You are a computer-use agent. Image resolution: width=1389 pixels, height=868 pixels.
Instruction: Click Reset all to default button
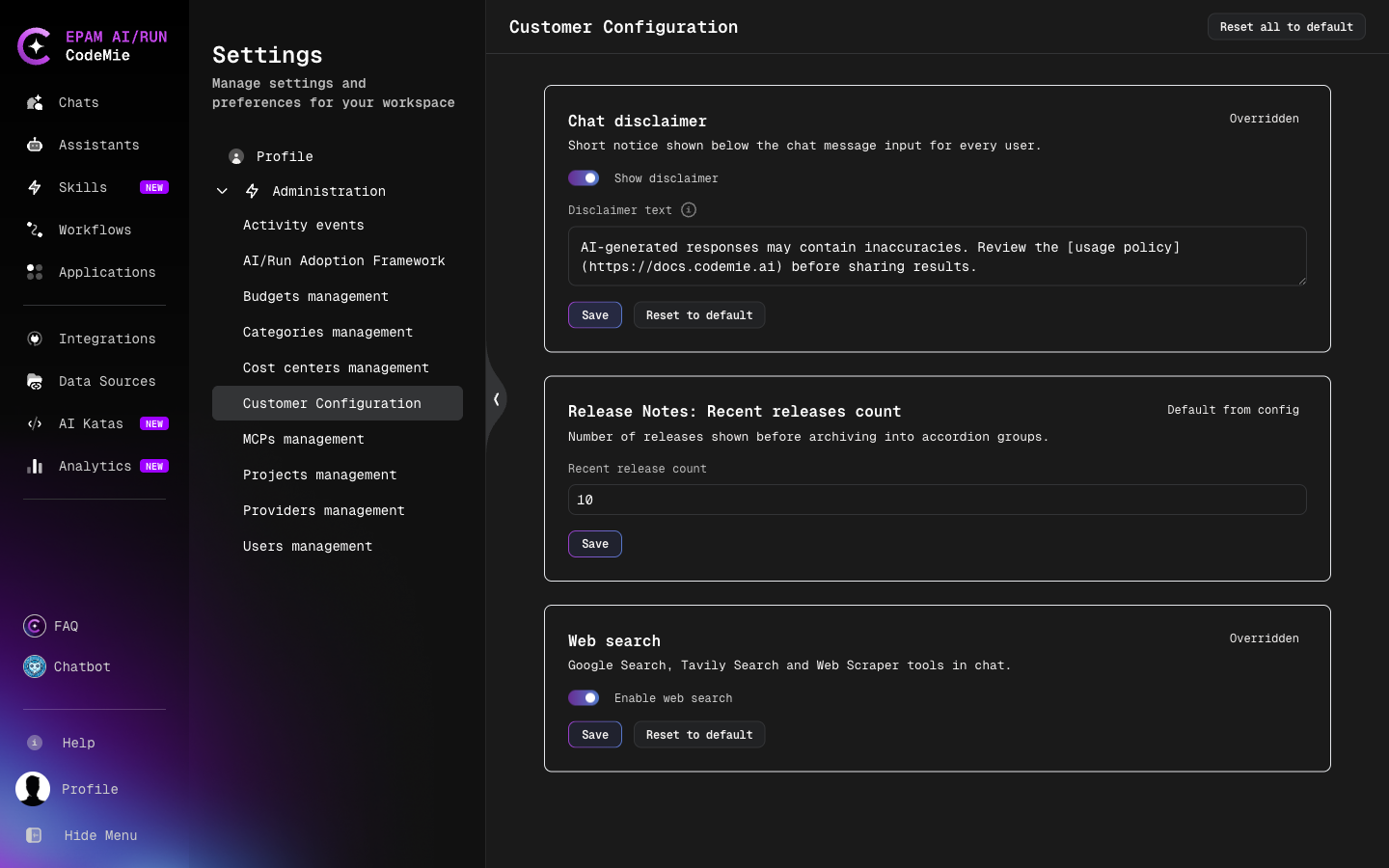(1287, 27)
